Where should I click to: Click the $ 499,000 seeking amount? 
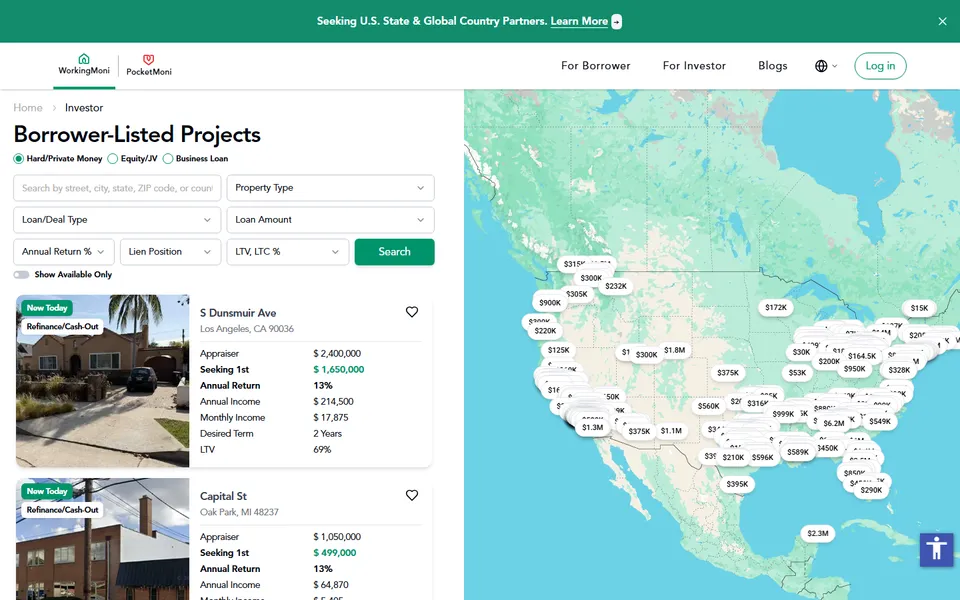click(x=334, y=552)
